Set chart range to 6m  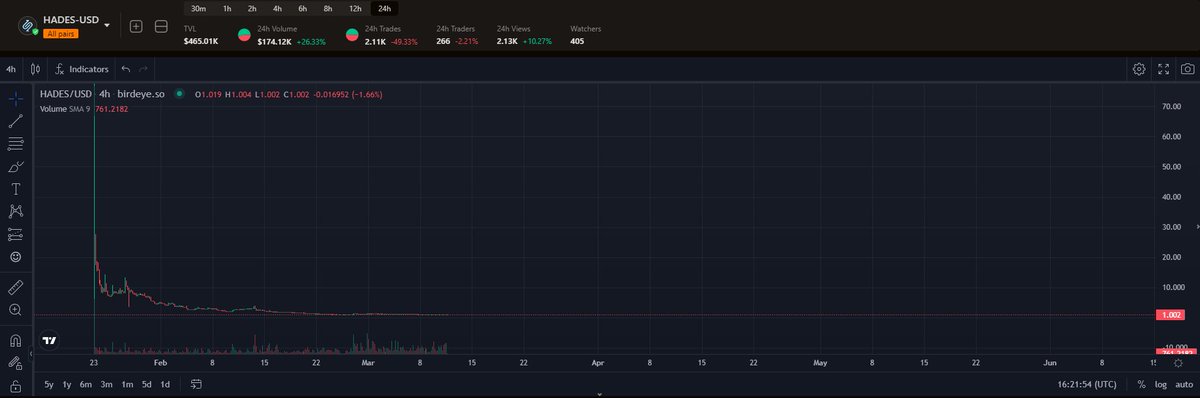click(x=86, y=384)
